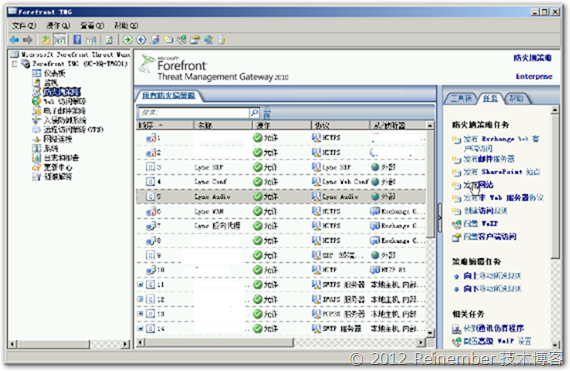
Task: Toggle the Show/Hide Console Tree toolbar icon
Action: (x=60, y=40)
